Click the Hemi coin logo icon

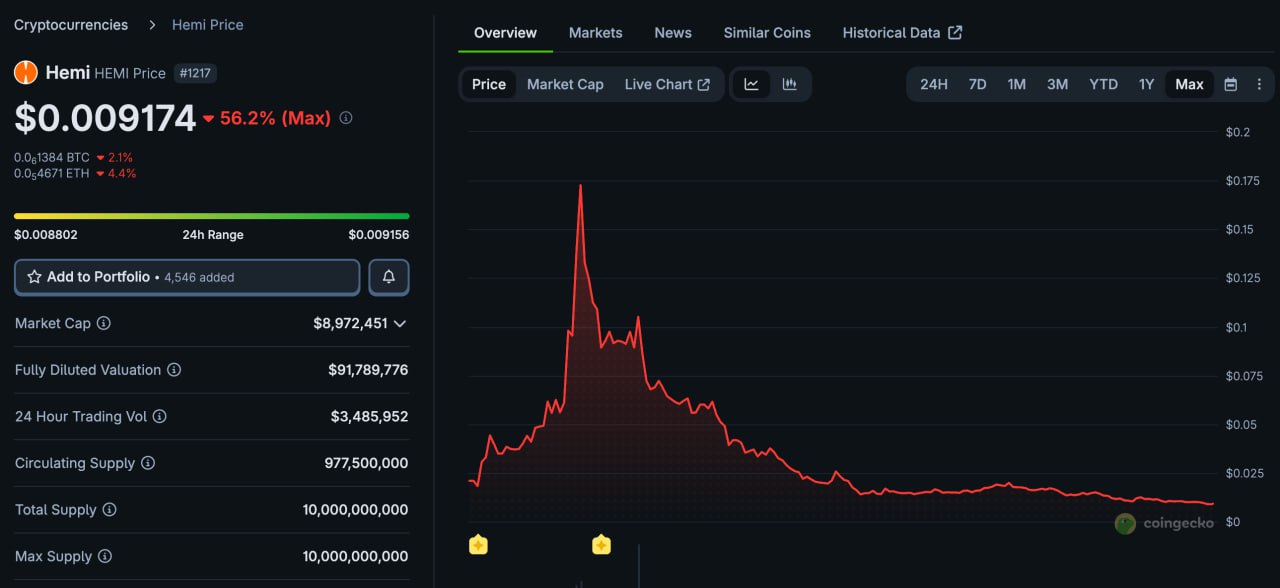[26, 72]
